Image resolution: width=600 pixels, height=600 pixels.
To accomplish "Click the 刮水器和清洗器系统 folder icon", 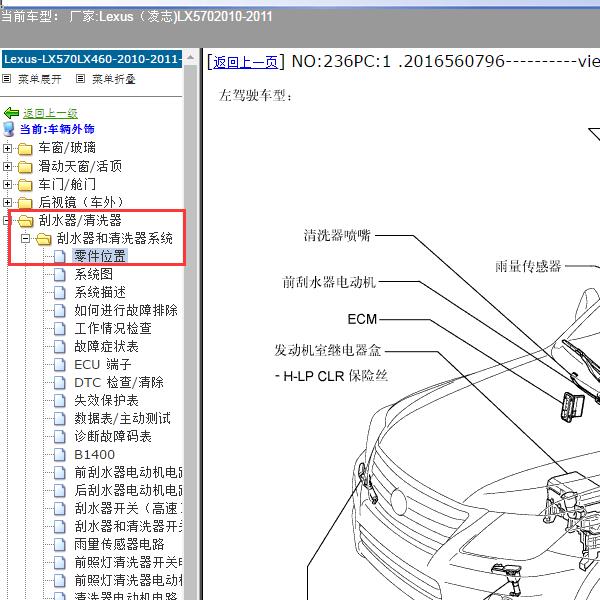I will pos(44,239).
